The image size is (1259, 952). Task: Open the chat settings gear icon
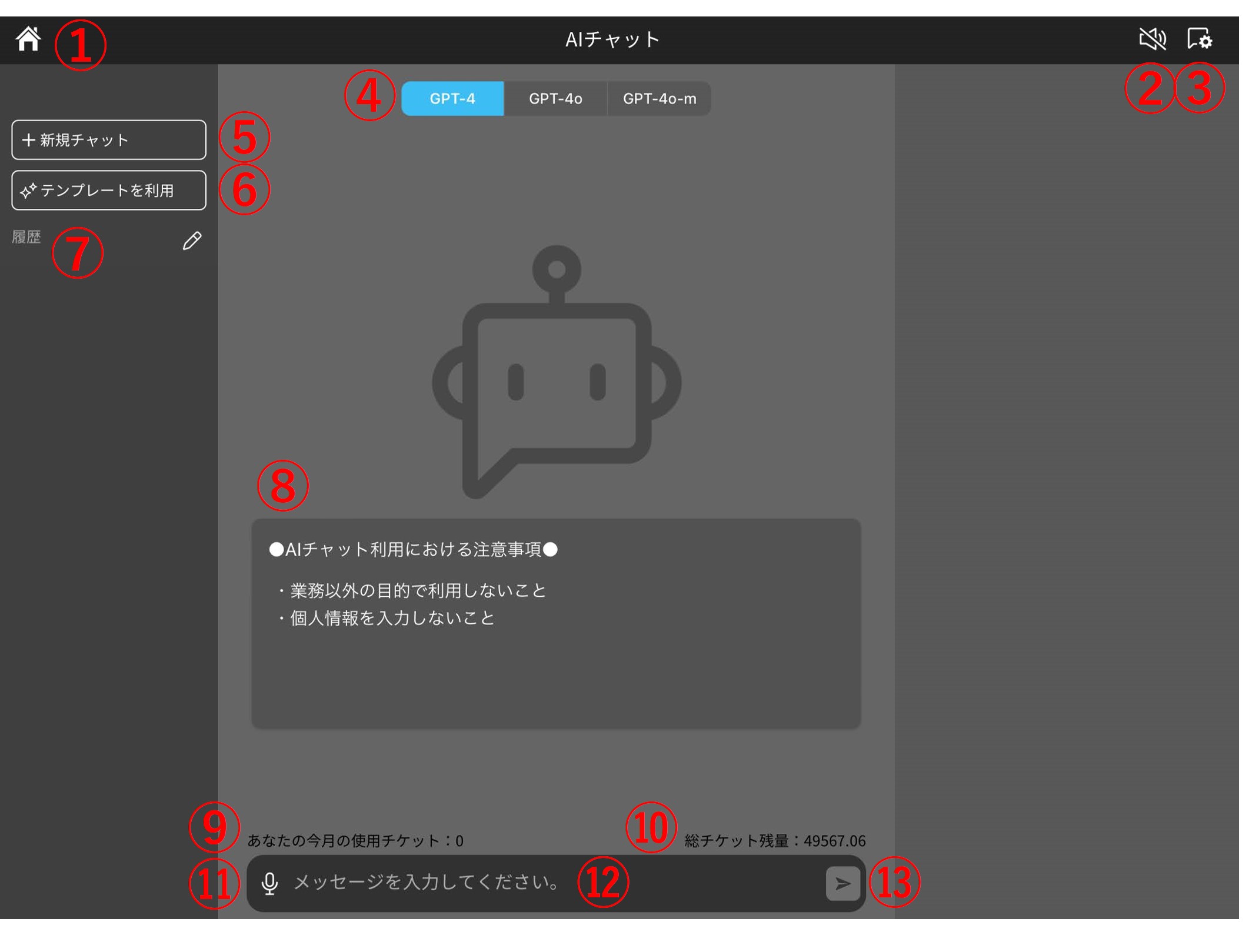click(x=1199, y=39)
